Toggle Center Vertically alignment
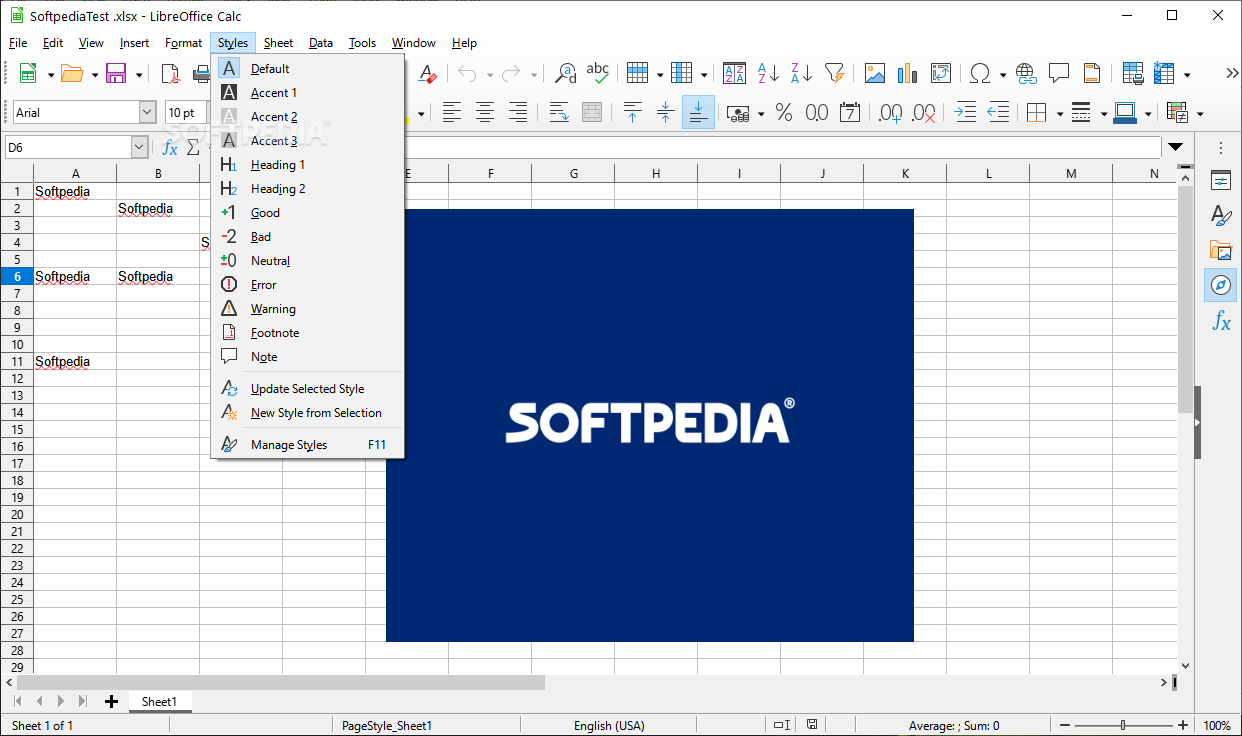Image resolution: width=1242 pixels, height=736 pixels. [x=665, y=113]
